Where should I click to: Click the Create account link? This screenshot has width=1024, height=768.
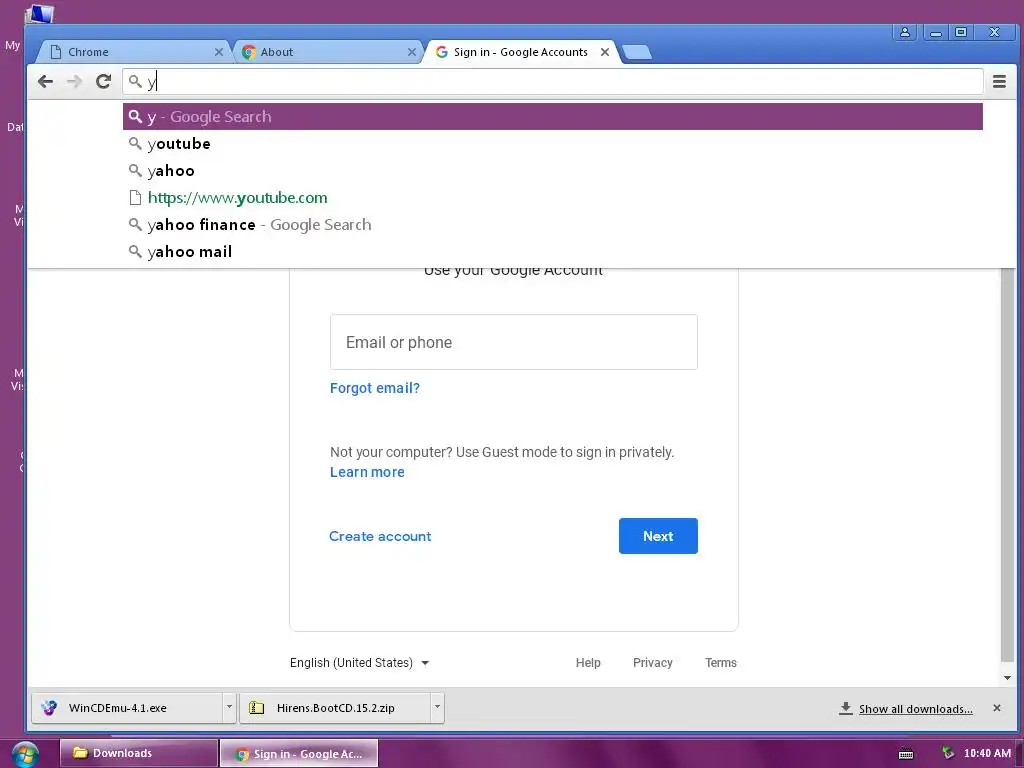coord(380,536)
